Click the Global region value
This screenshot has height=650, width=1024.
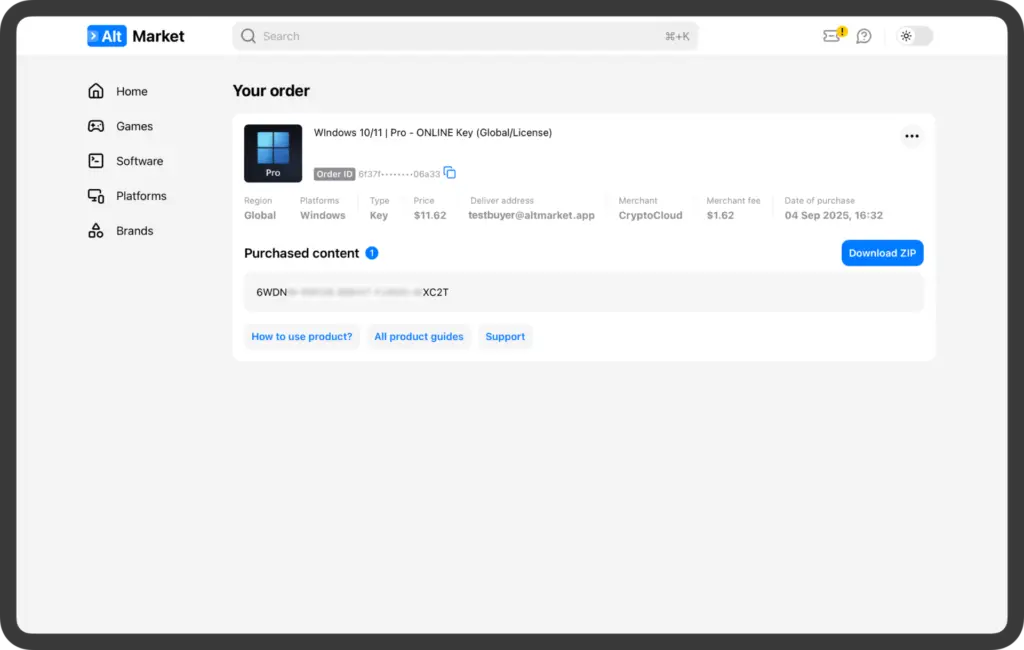(260, 215)
